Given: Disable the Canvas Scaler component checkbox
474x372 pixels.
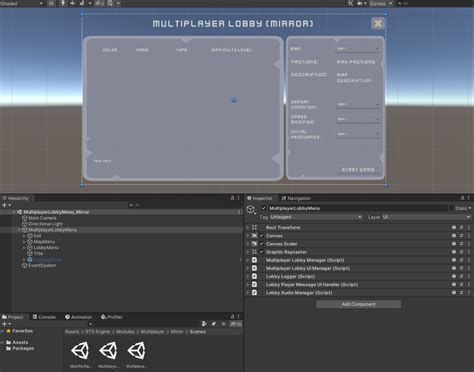Looking at the screenshot, I should [x=262, y=244].
